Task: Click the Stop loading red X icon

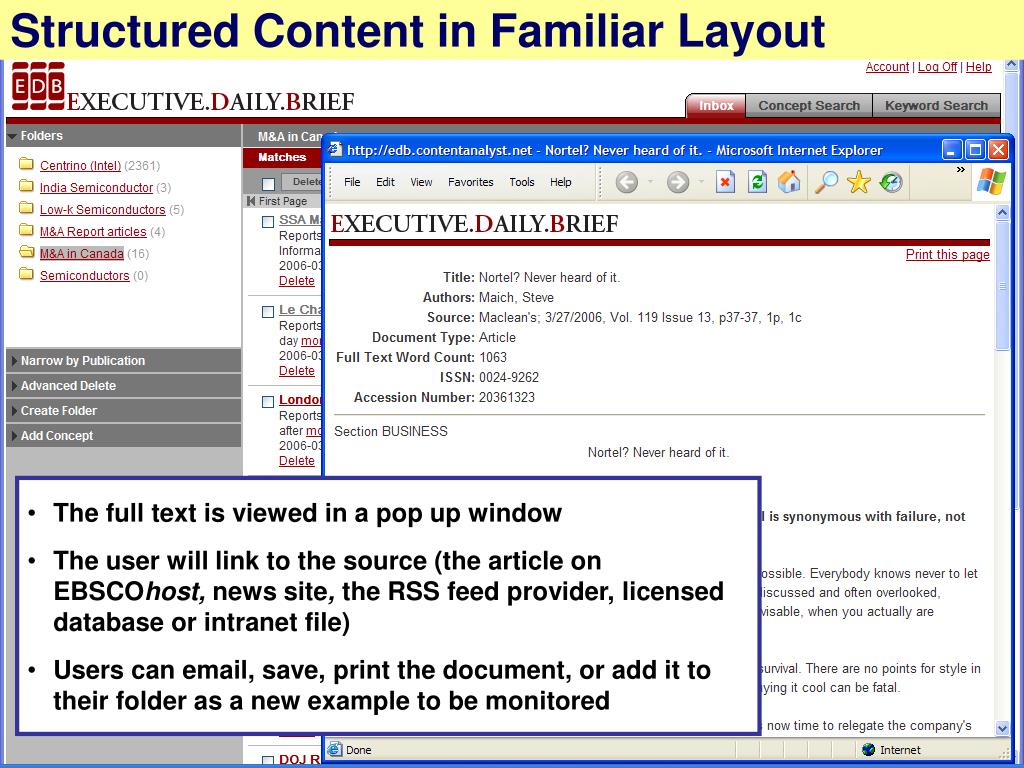Action: (725, 182)
